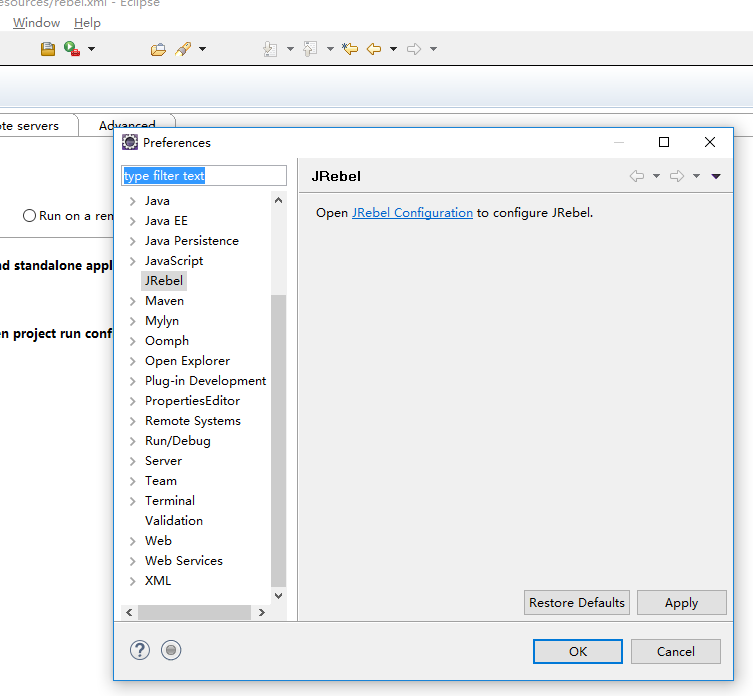Viewport: 753px width, 696px height.
Task: Click the tree scroll down arrow
Action: pos(279,596)
